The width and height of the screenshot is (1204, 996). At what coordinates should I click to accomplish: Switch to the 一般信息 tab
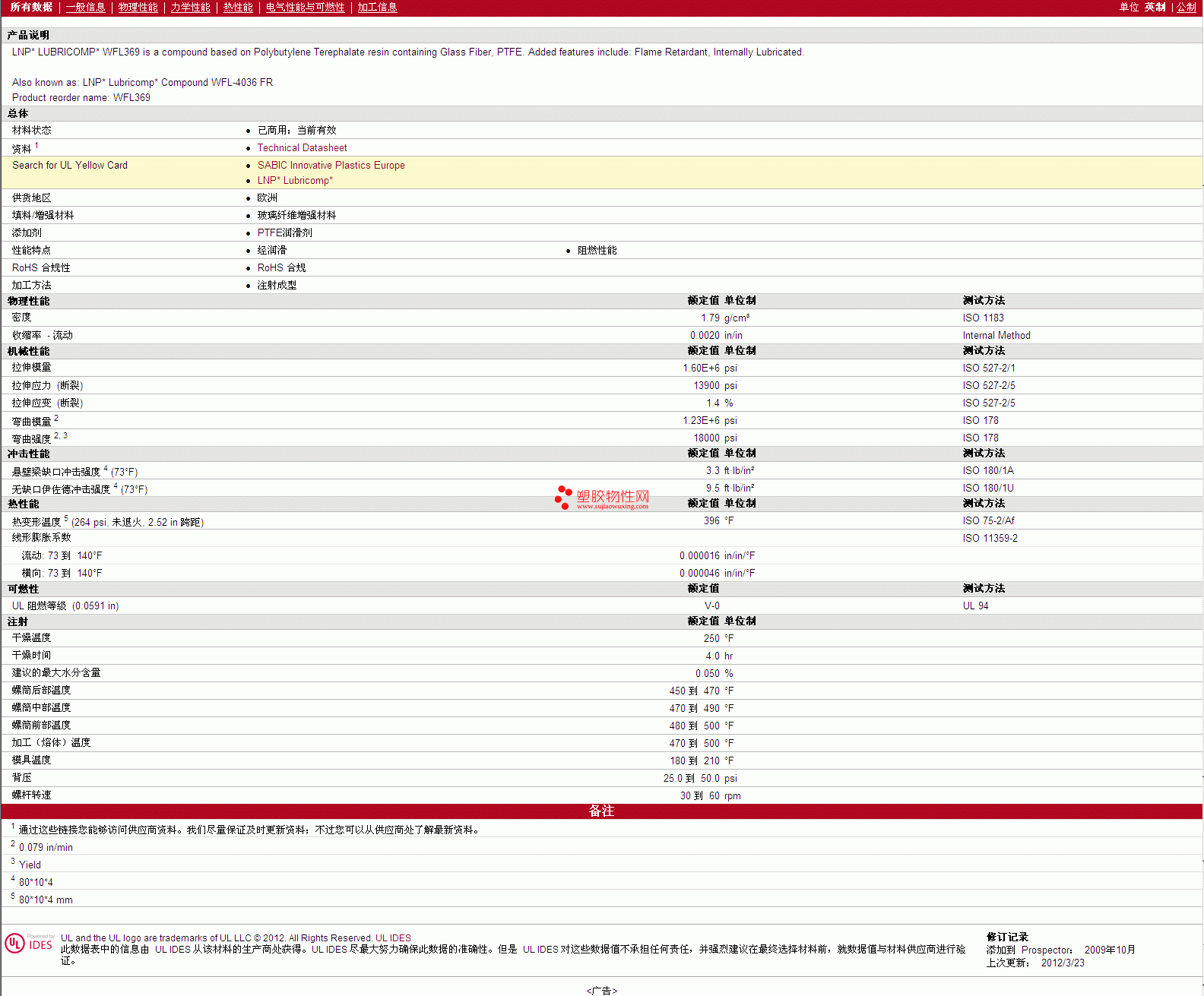[x=85, y=8]
